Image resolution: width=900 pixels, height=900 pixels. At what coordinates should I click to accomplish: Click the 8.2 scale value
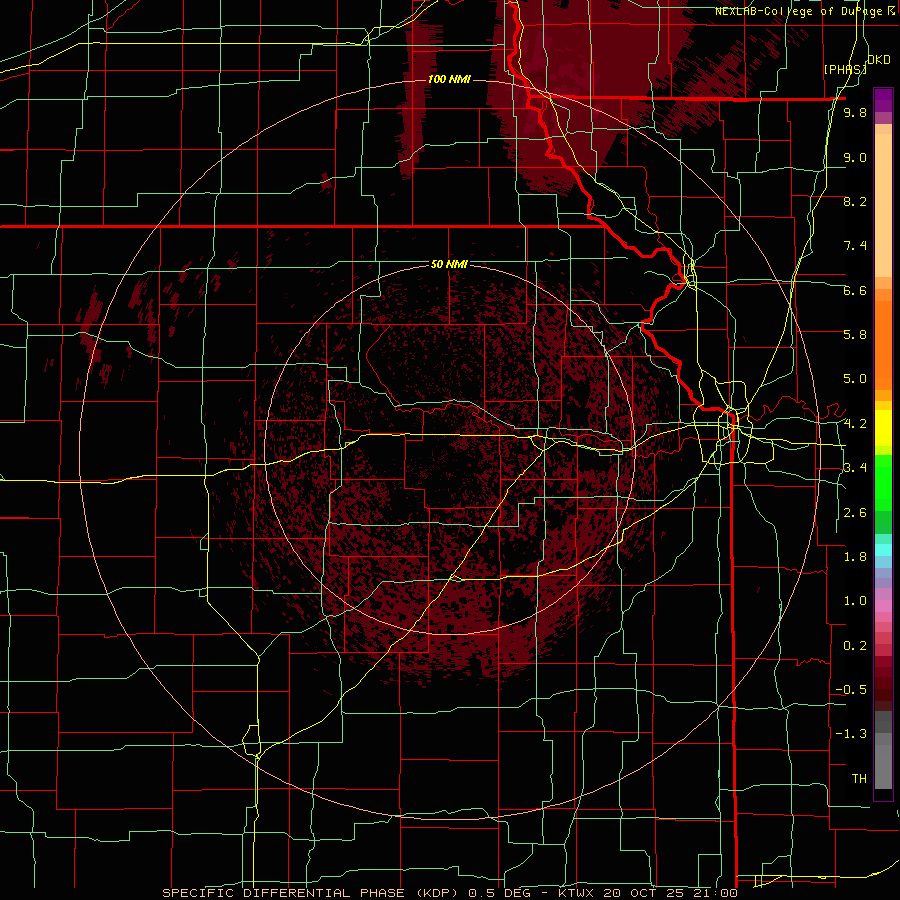[855, 201]
